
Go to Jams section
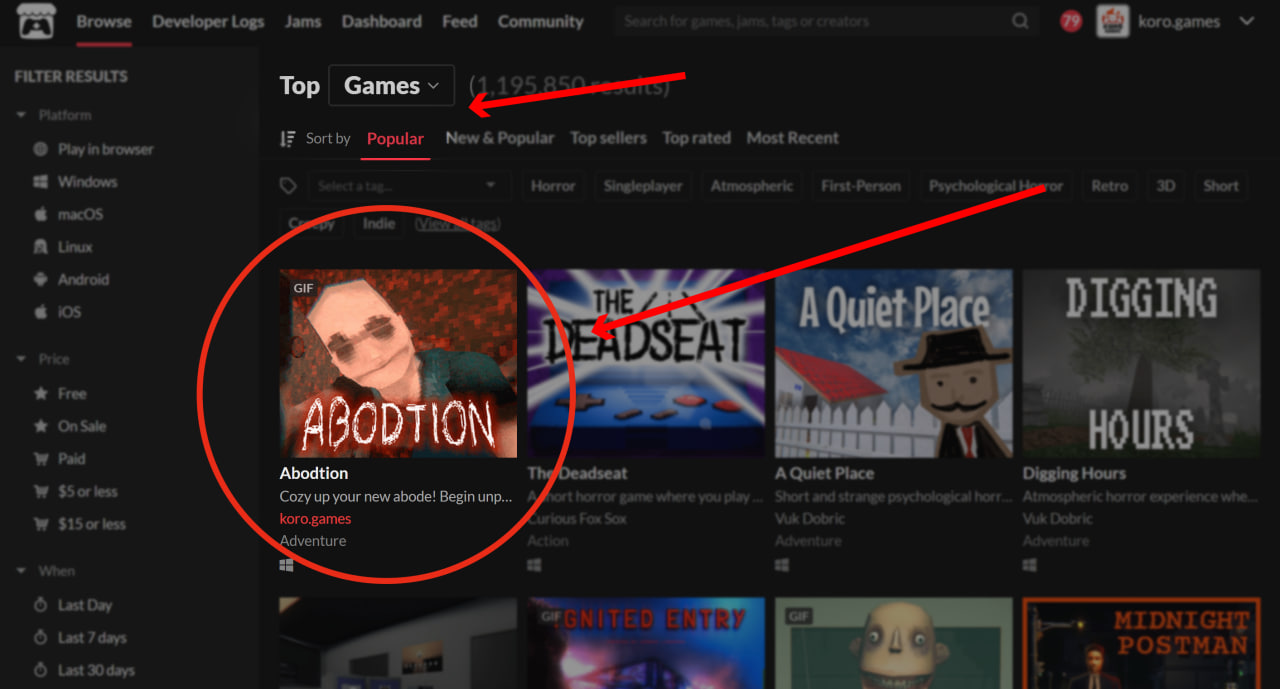tap(303, 21)
